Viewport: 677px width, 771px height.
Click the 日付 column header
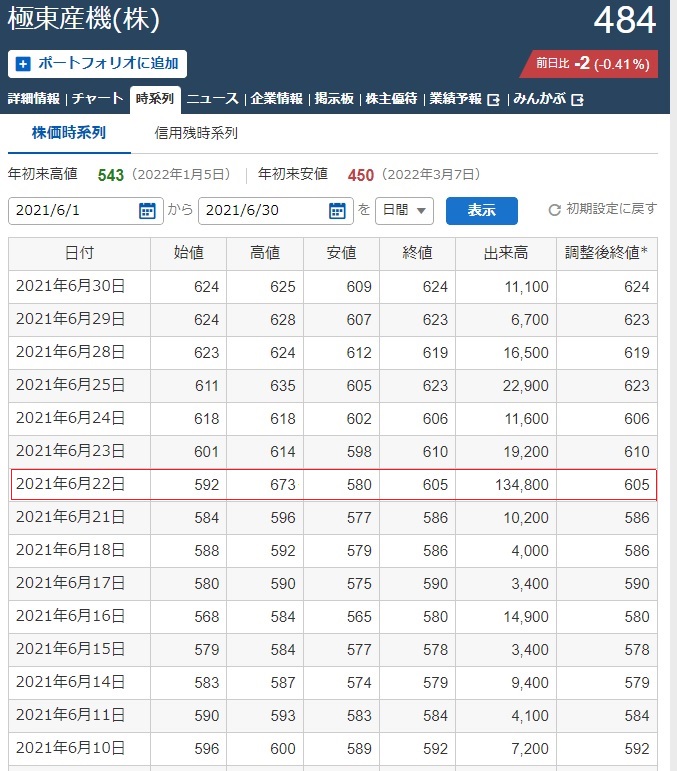[80, 253]
